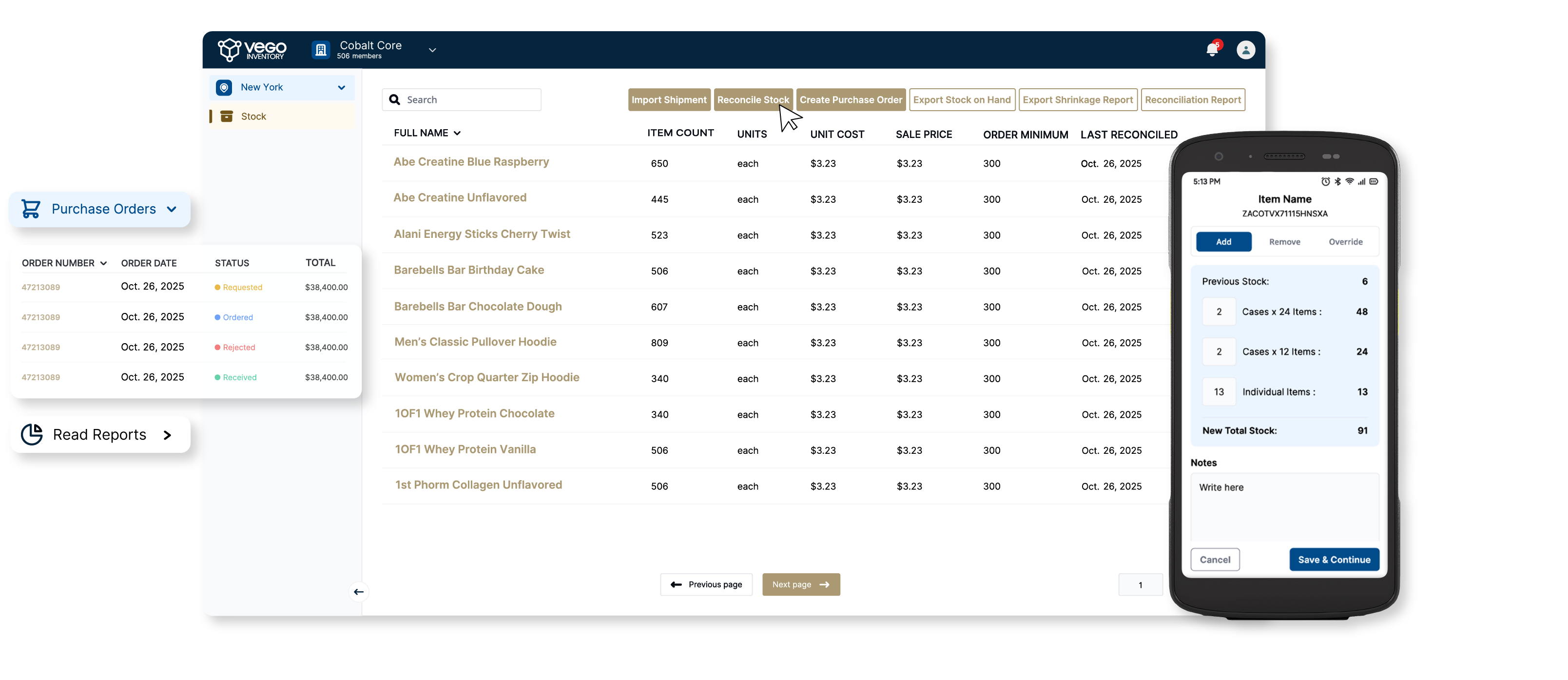Click the Stock box icon in sidebar
This screenshot has height=680, width=1568.
pos(227,117)
